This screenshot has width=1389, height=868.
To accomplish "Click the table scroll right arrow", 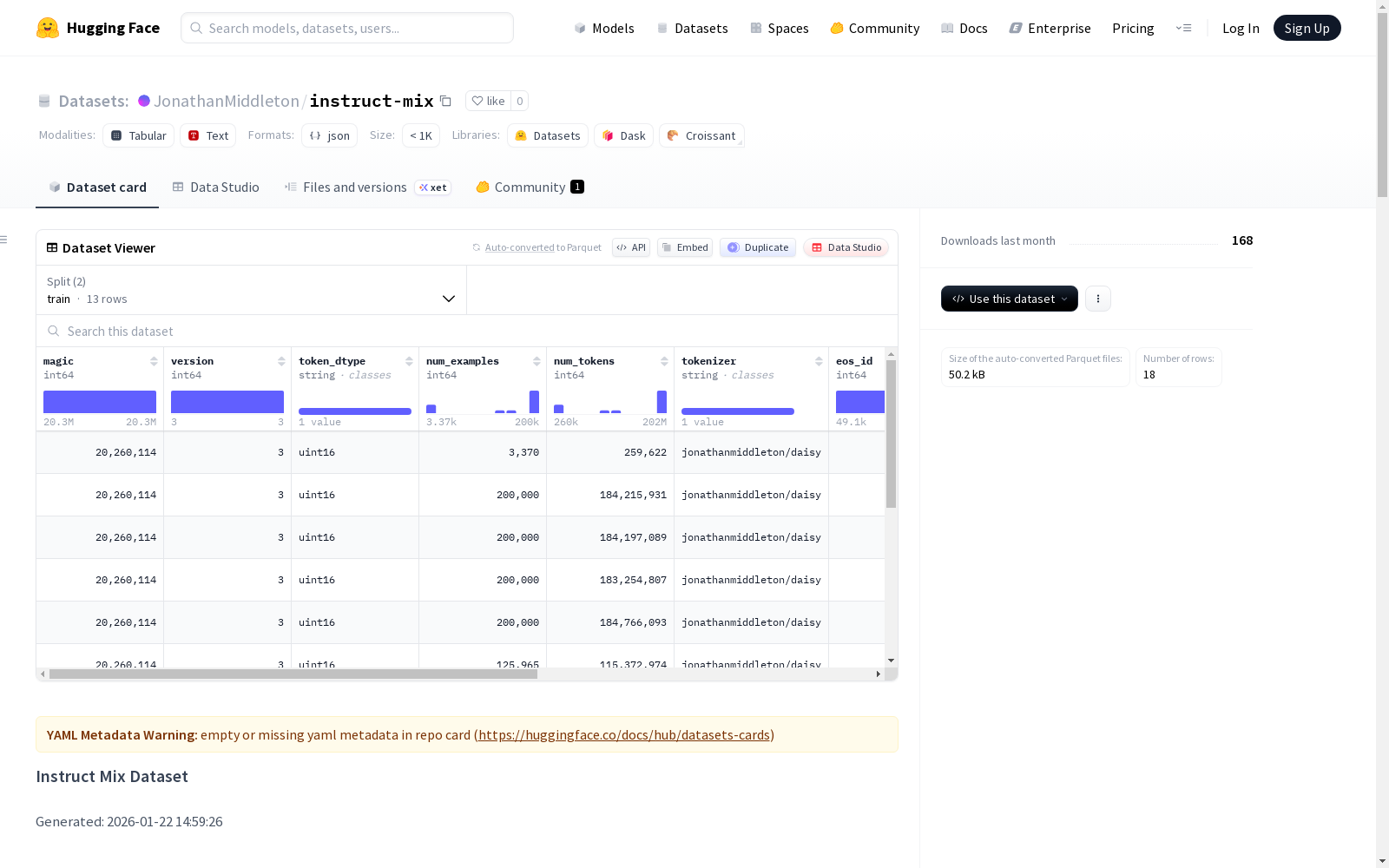I will [x=878, y=674].
